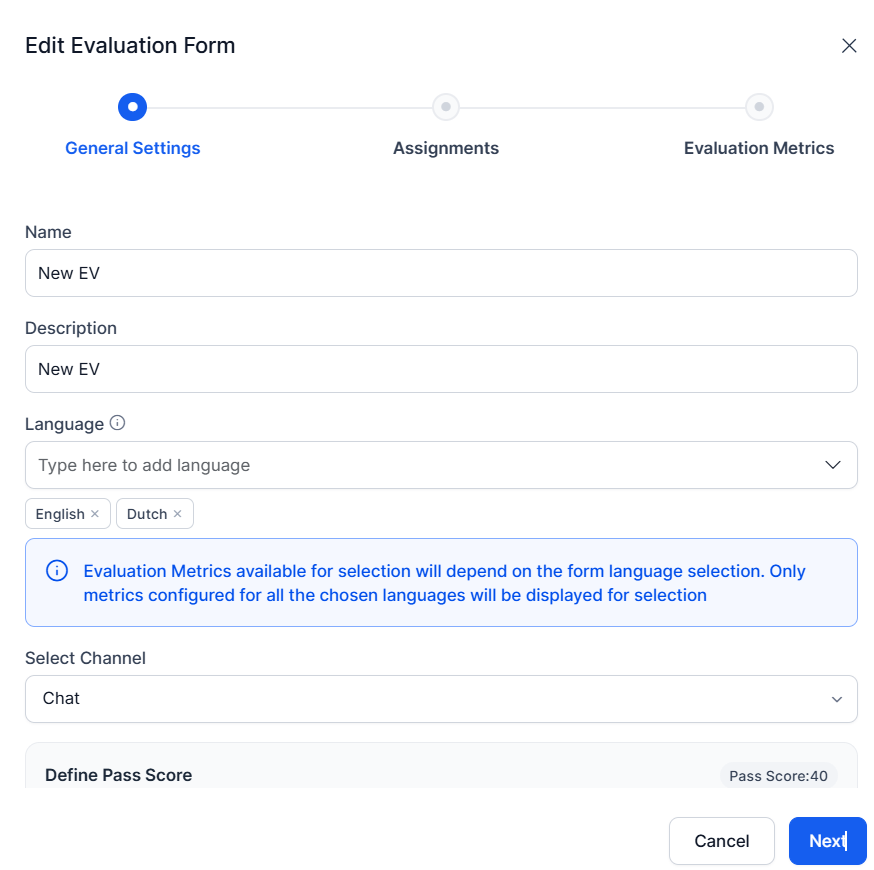This screenshot has height=870, width=874.
Task: Open the Select Channel dropdown arrow
Action: [836, 699]
